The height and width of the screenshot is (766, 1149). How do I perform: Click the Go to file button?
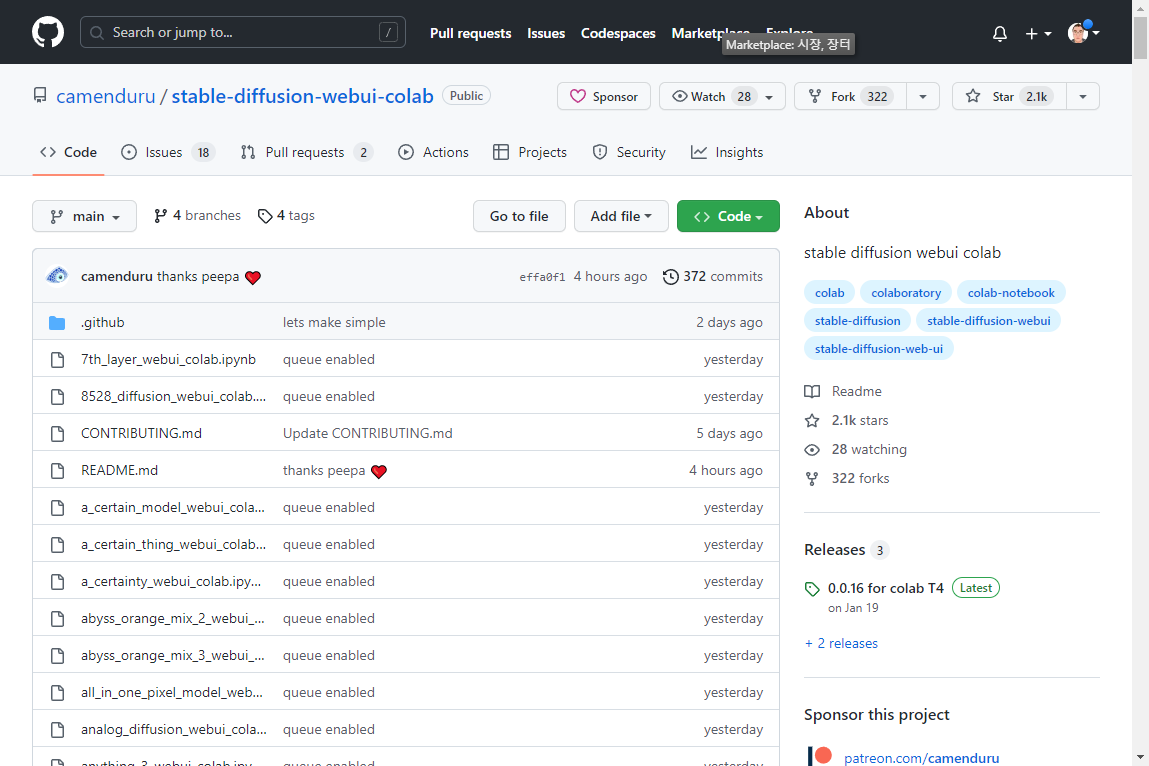tap(519, 216)
